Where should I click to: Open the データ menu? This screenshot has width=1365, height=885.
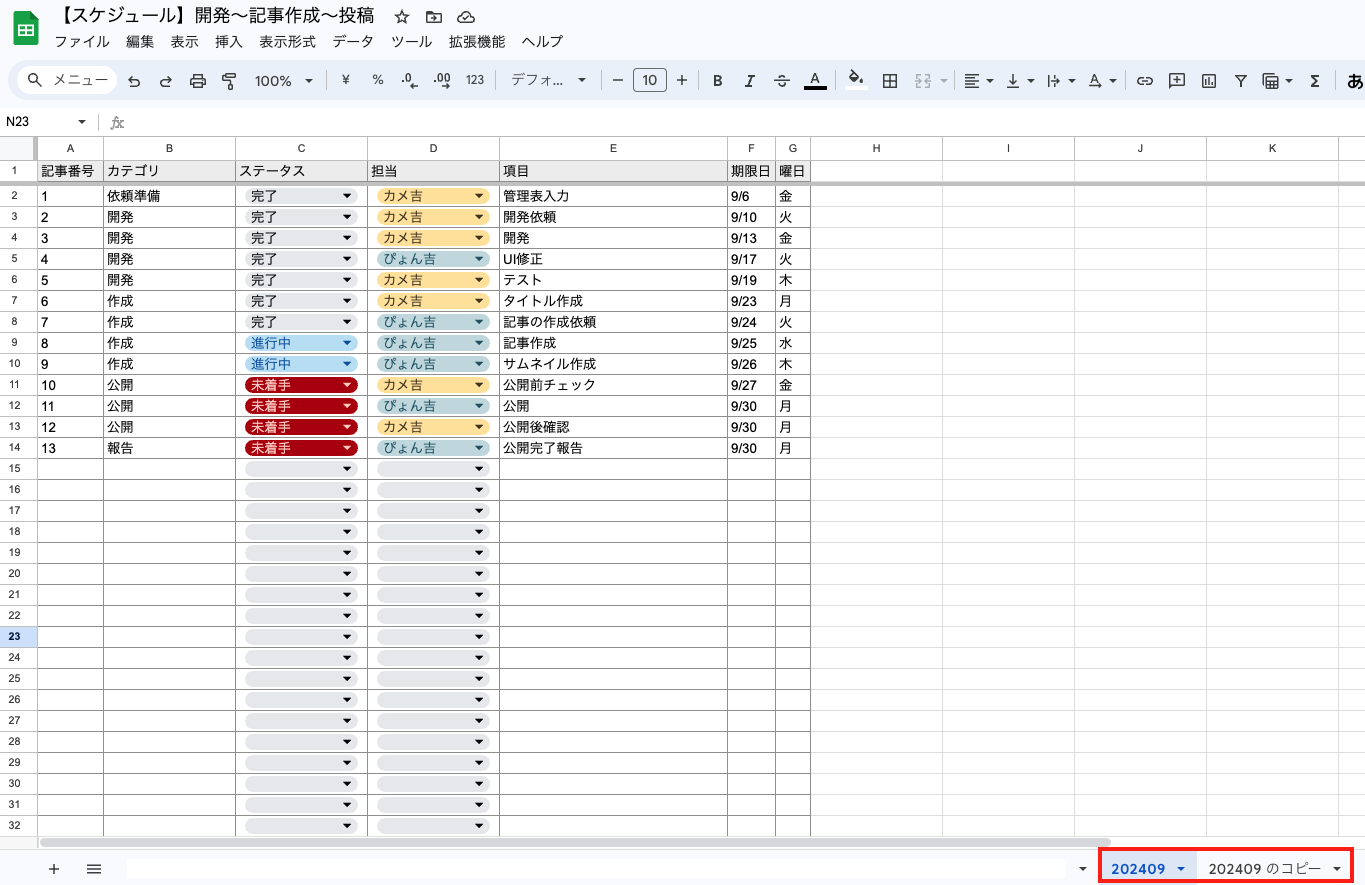353,42
